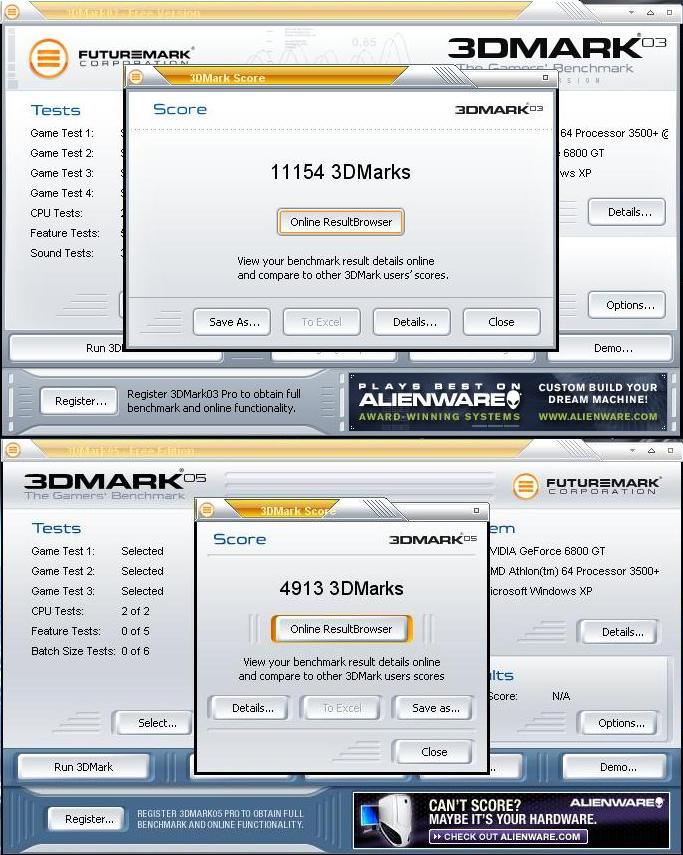Open Online ResultBrowser in the 3DMark05 score dialog
Image resolution: width=683 pixels, height=855 pixels.
[341, 629]
